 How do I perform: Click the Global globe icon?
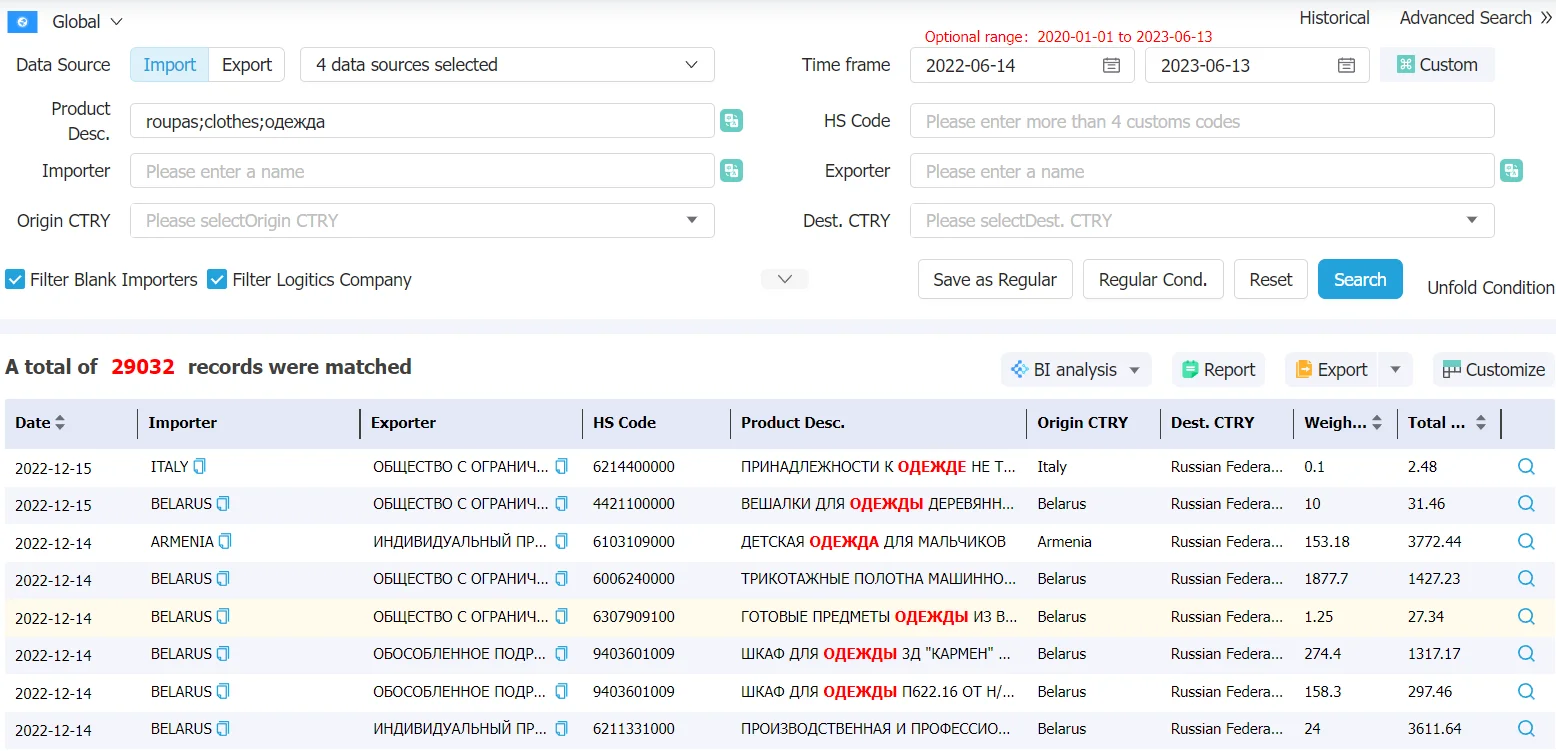coord(22,22)
